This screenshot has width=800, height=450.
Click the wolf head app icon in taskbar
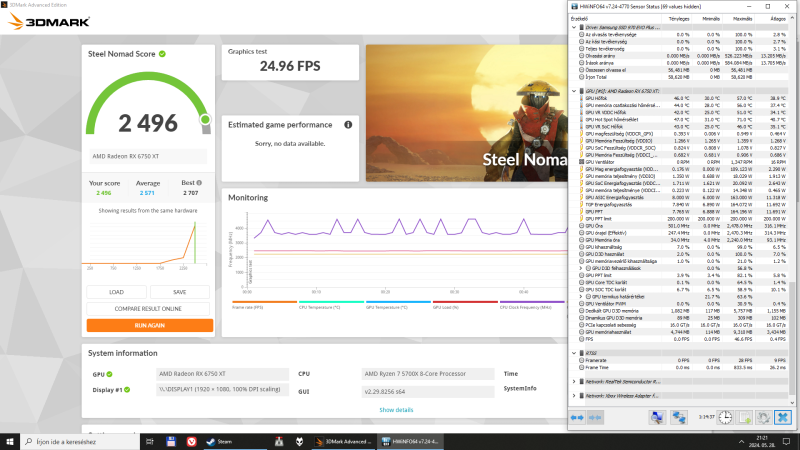[x=299, y=442]
